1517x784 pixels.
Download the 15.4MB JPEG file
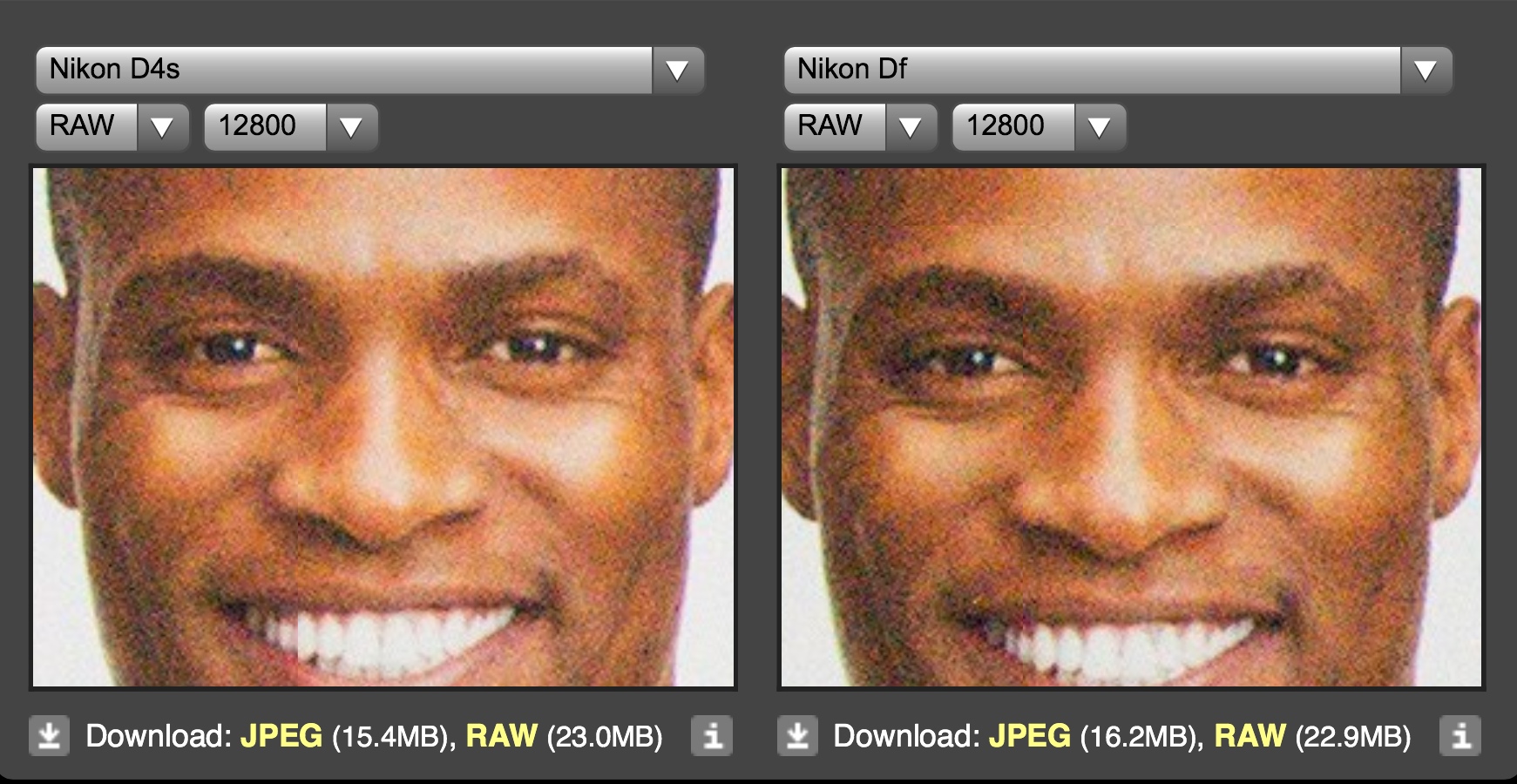coord(281,736)
